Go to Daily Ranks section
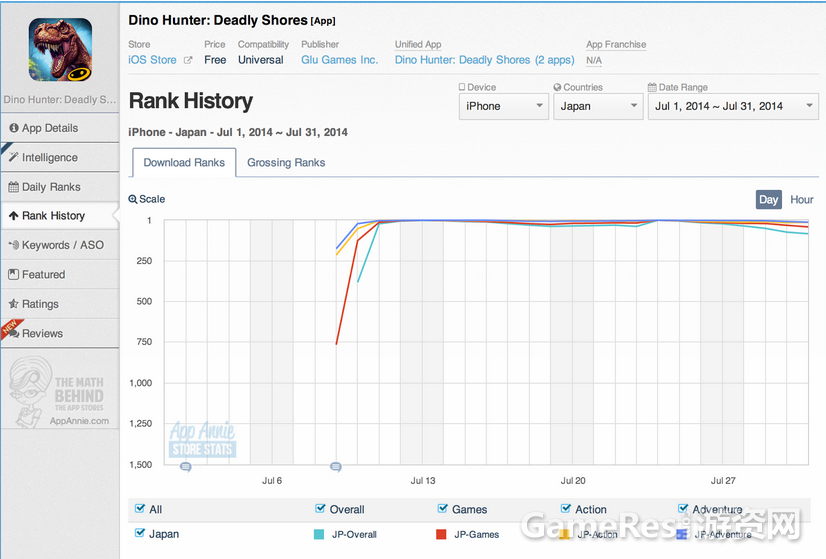 click(60, 187)
